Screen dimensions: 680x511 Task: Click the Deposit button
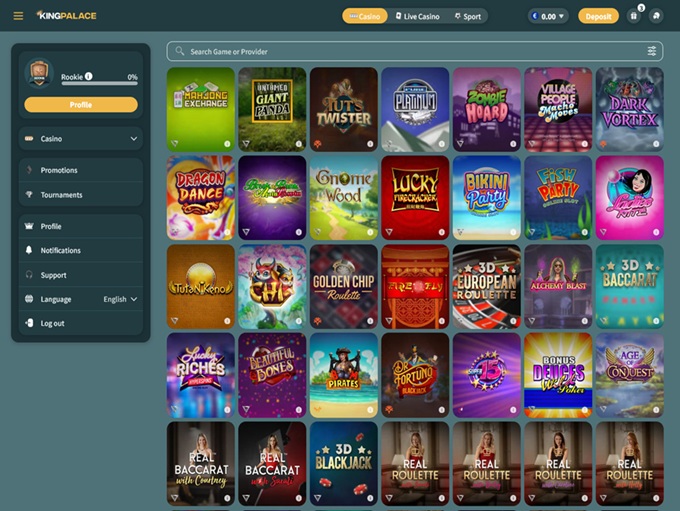point(598,16)
